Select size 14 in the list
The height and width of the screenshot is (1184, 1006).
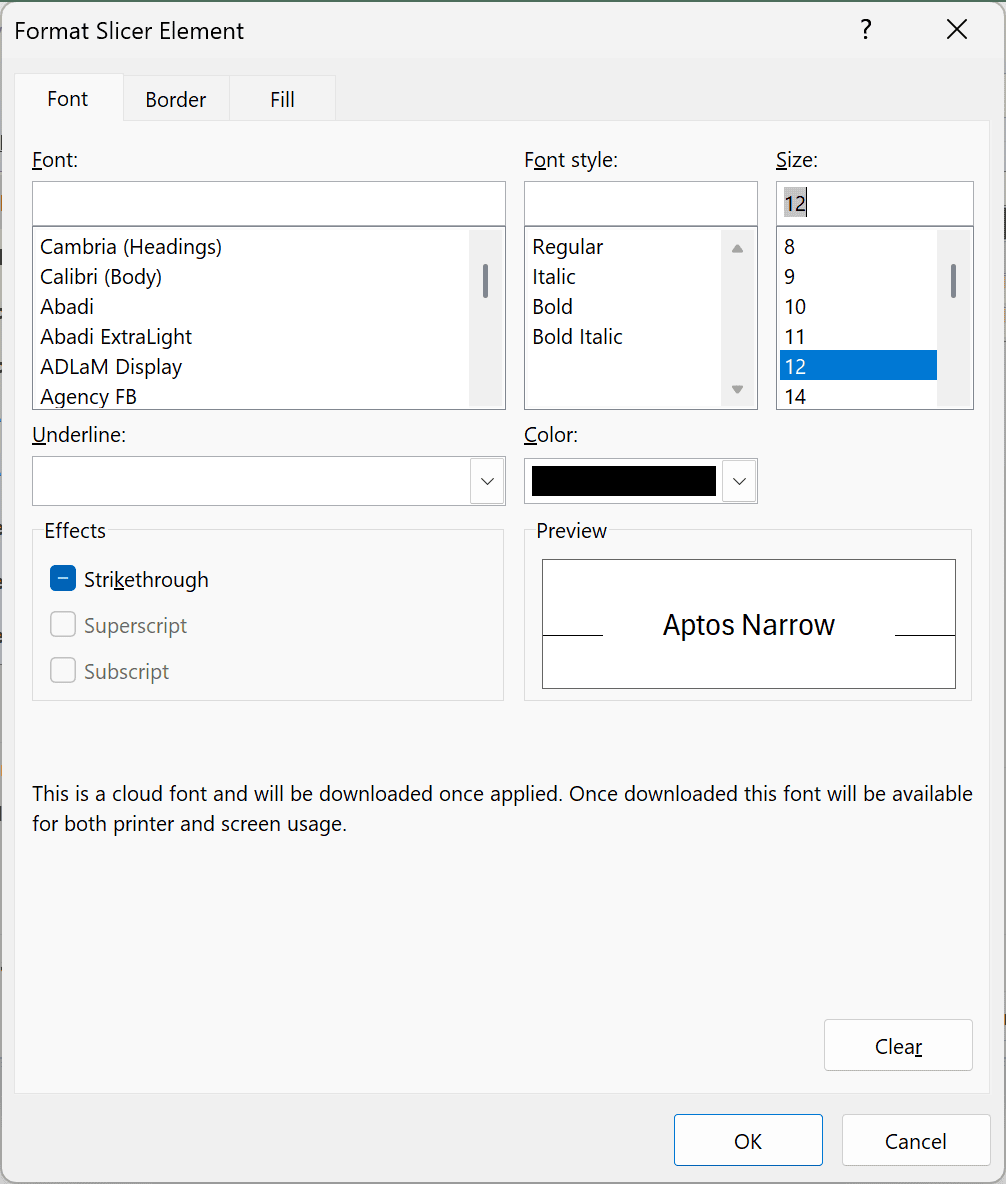[858, 396]
